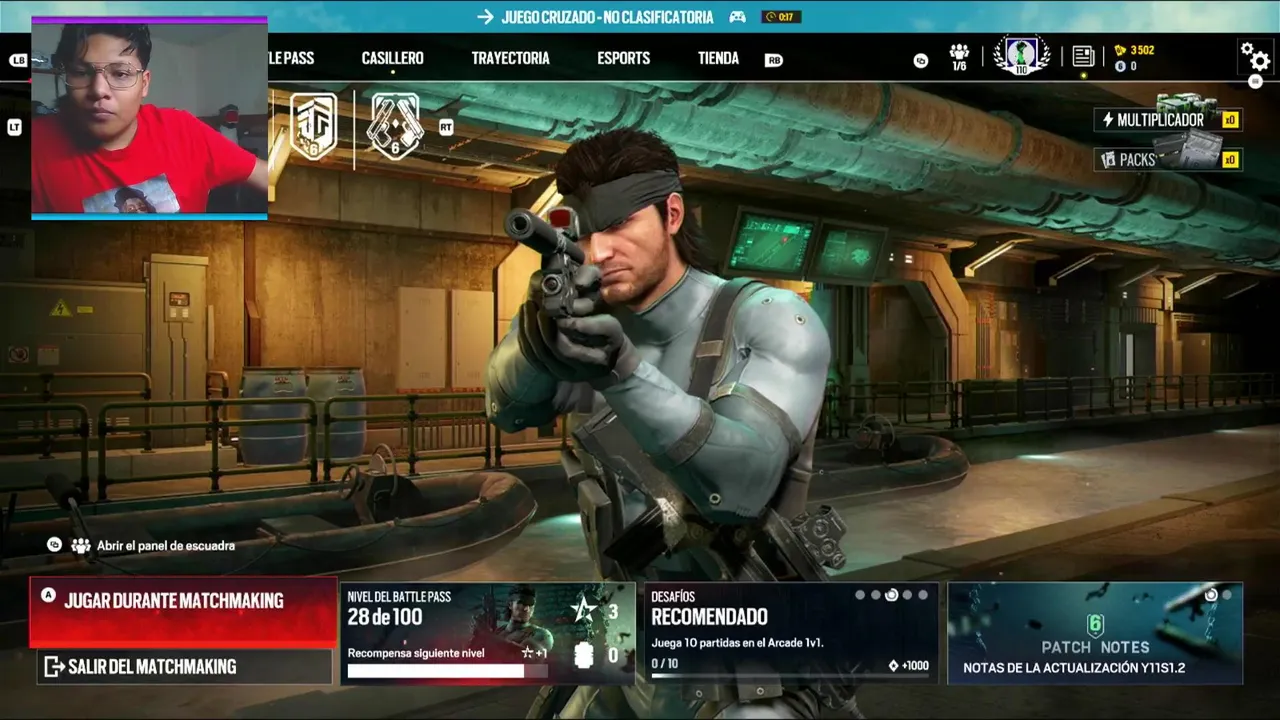Click the gamepad icon in matchmaking banner

coord(737,17)
